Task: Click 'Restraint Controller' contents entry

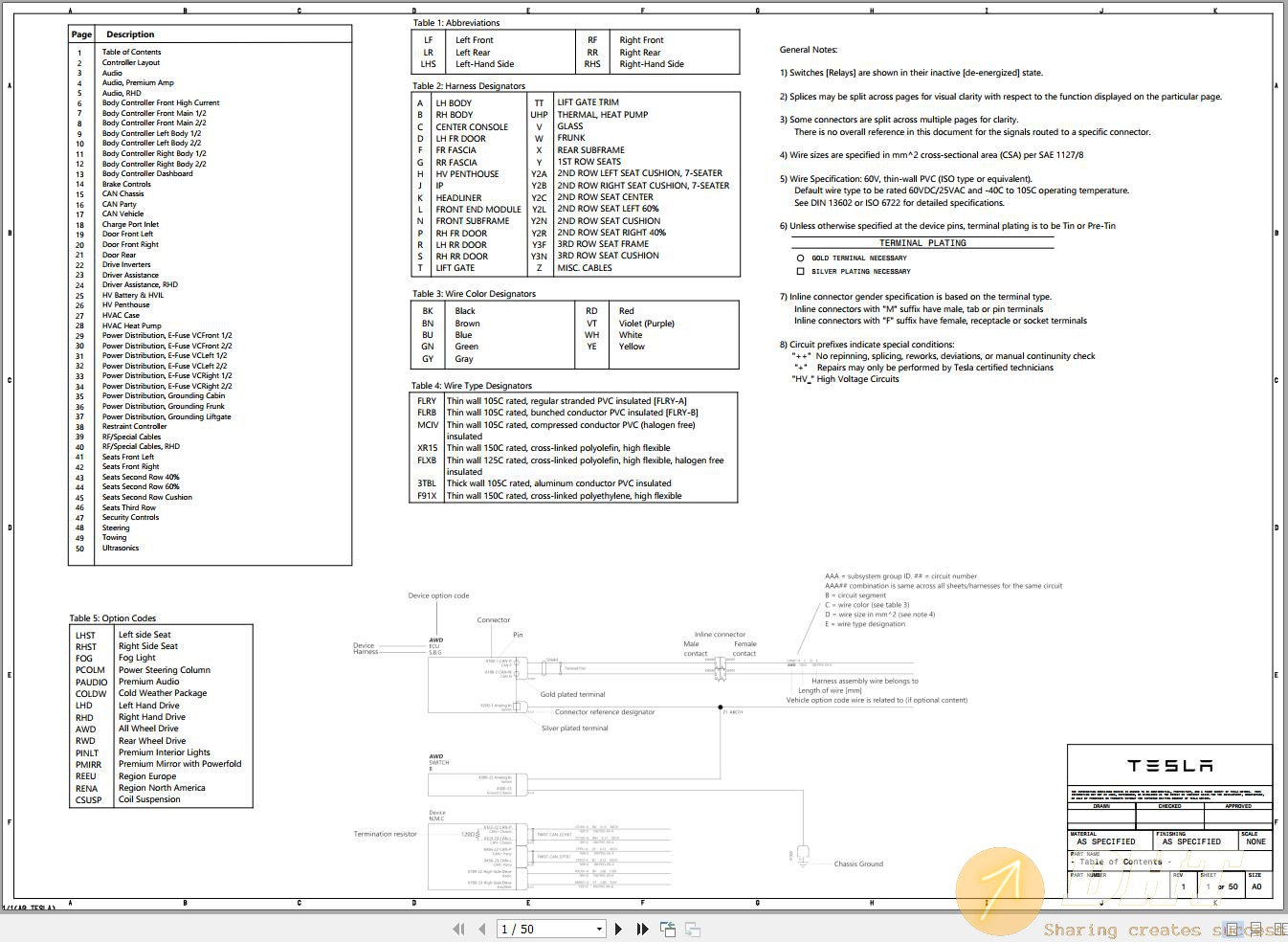Action: (x=134, y=426)
